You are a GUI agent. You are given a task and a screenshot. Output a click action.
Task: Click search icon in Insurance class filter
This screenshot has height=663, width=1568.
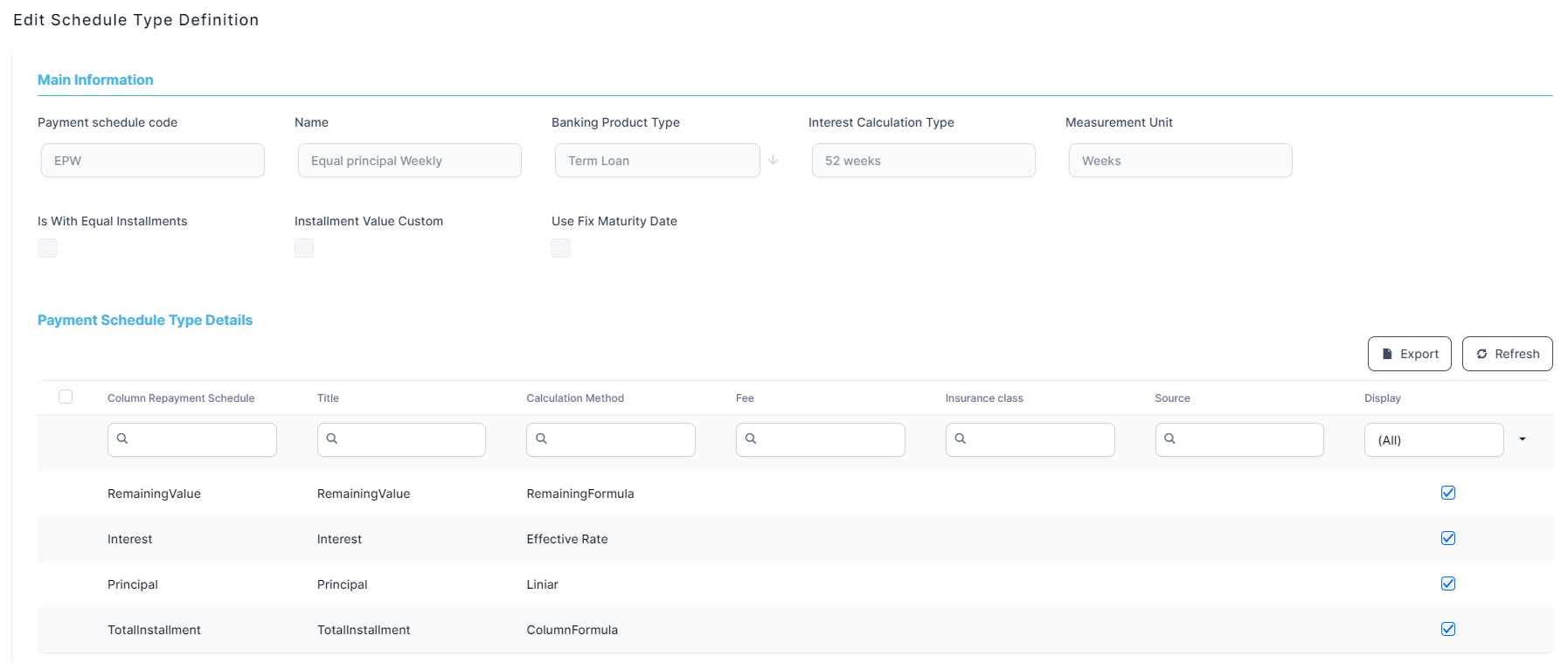click(961, 439)
